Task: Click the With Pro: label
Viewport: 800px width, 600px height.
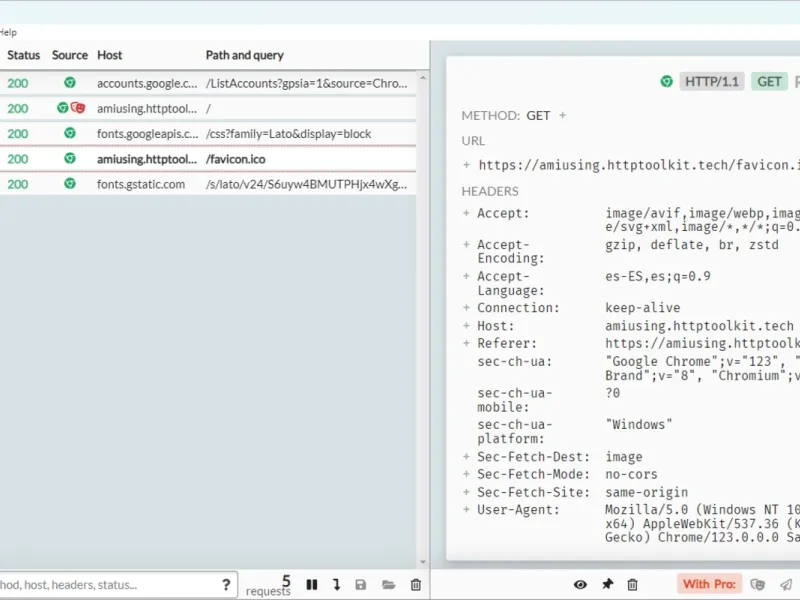Action: (709, 584)
